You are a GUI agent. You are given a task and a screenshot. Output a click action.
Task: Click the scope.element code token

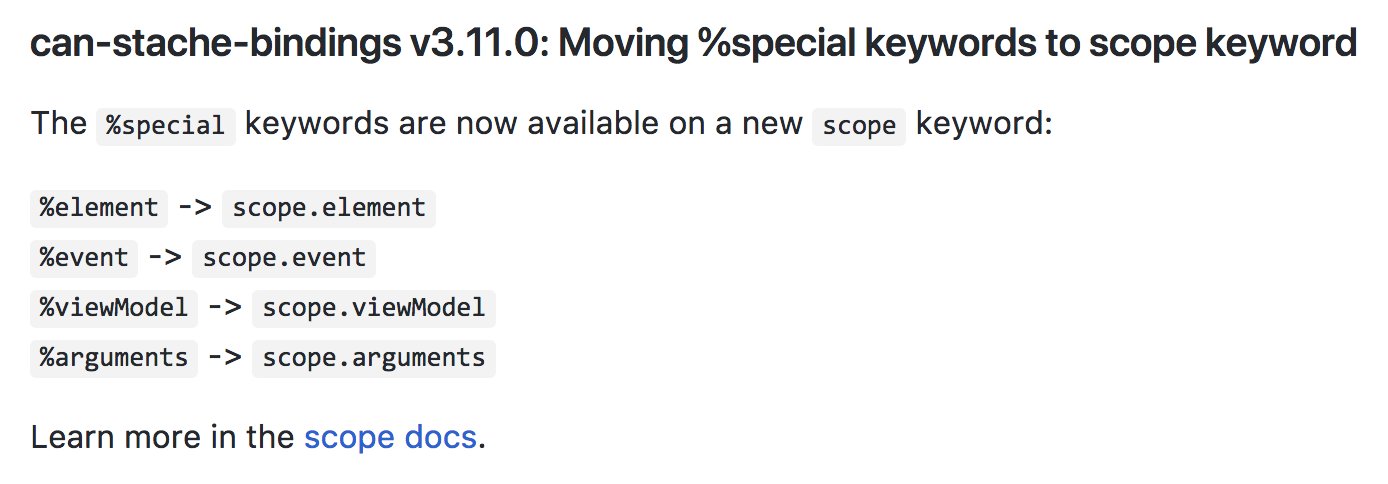pyautogui.click(x=329, y=208)
